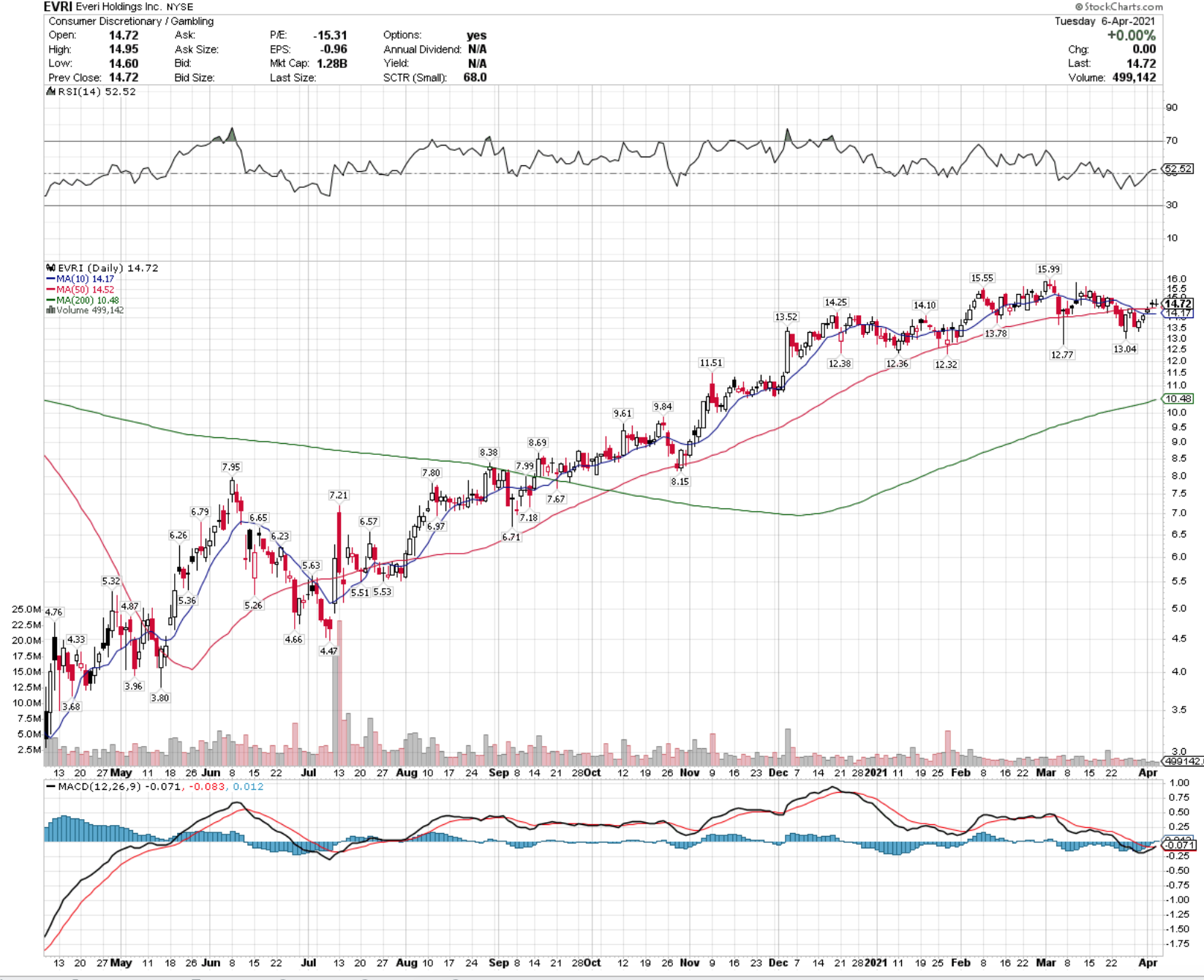Click the Last Size: label

coord(293,78)
